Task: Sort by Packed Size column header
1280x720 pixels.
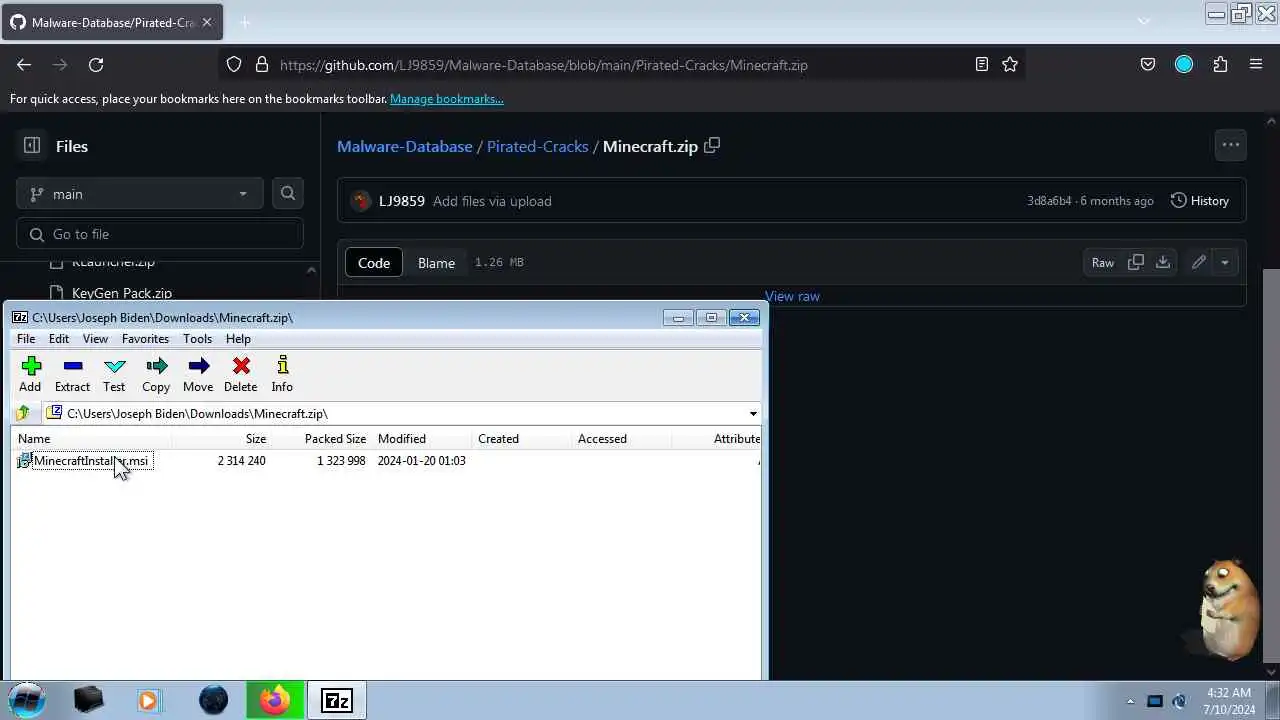Action: coord(322,439)
